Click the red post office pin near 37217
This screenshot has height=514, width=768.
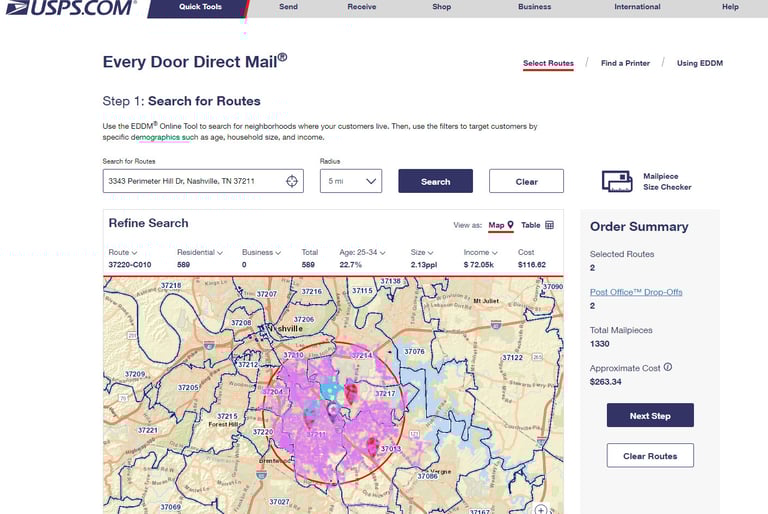[351, 391]
